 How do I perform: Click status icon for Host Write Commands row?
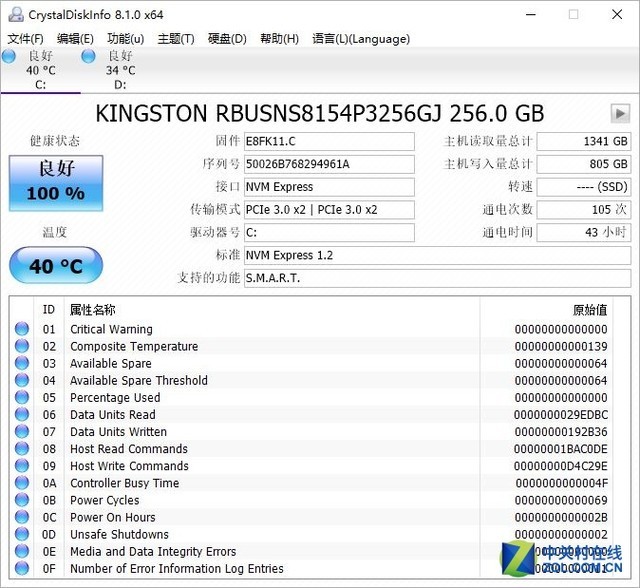[22, 466]
